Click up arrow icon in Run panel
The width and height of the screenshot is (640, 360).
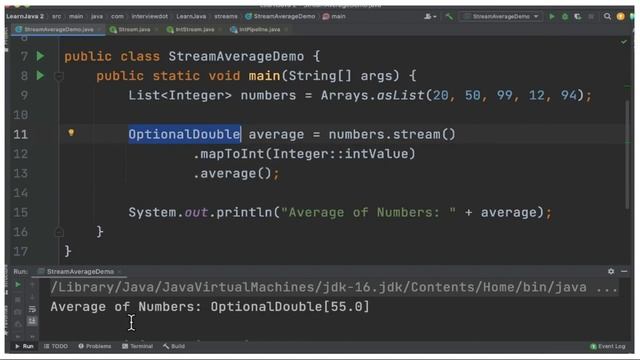click(x=32, y=284)
